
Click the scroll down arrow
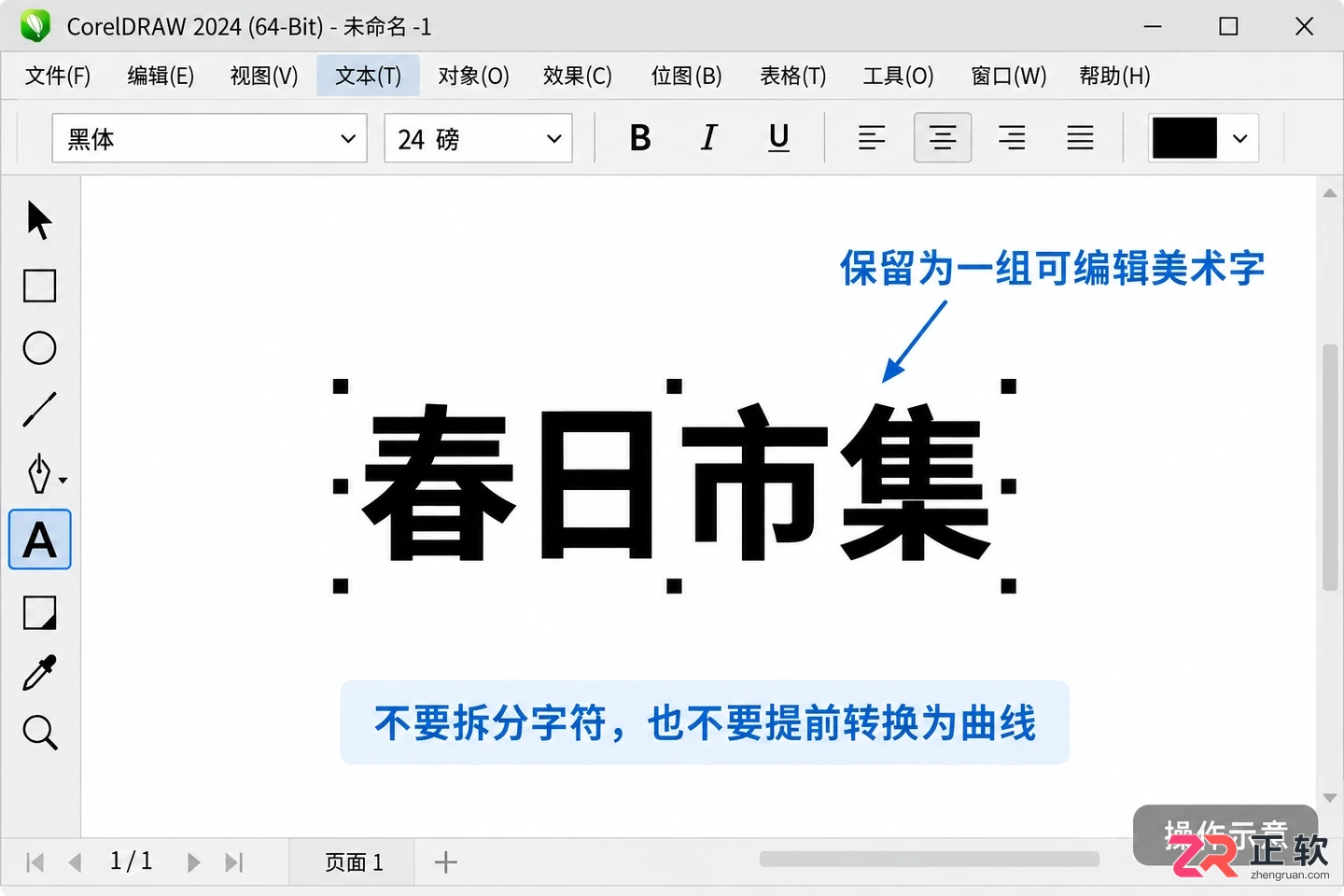1330,798
